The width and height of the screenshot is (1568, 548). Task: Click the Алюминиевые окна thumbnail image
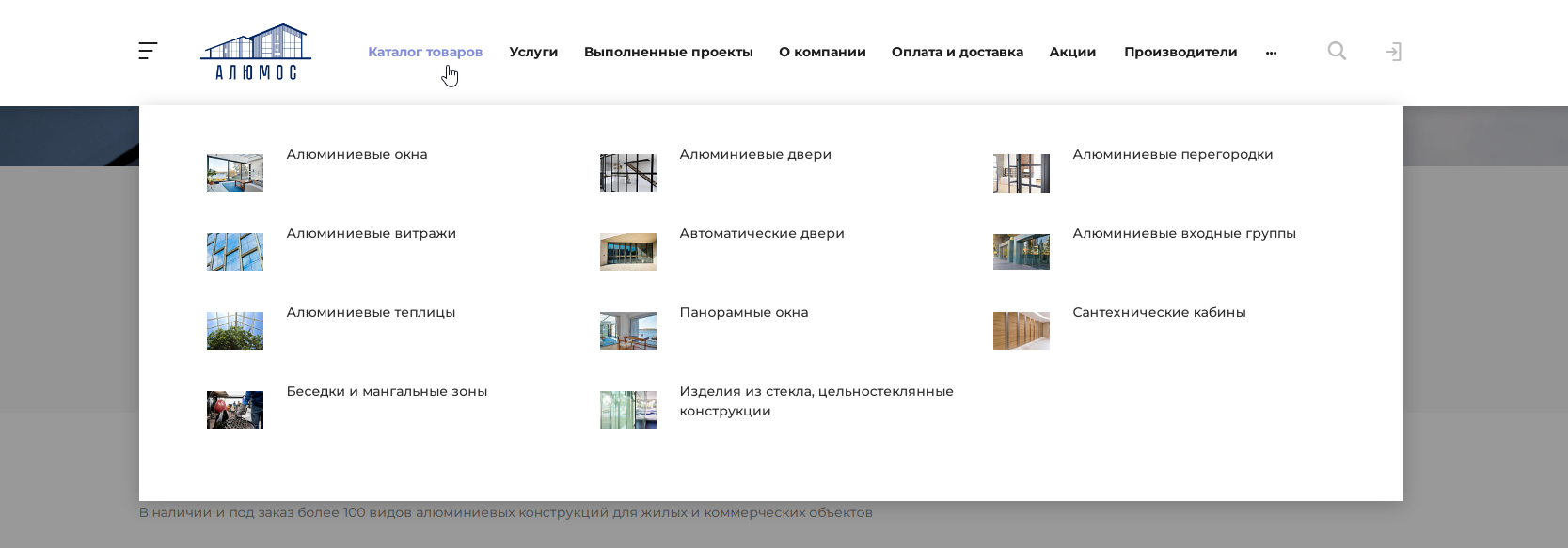click(235, 173)
